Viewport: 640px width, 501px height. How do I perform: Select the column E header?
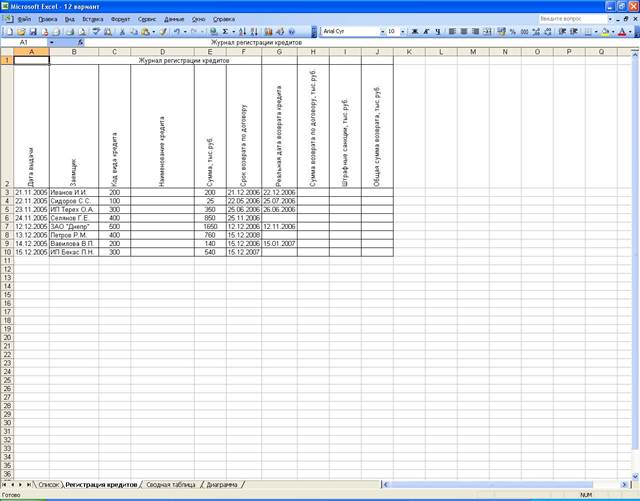(x=210, y=51)
